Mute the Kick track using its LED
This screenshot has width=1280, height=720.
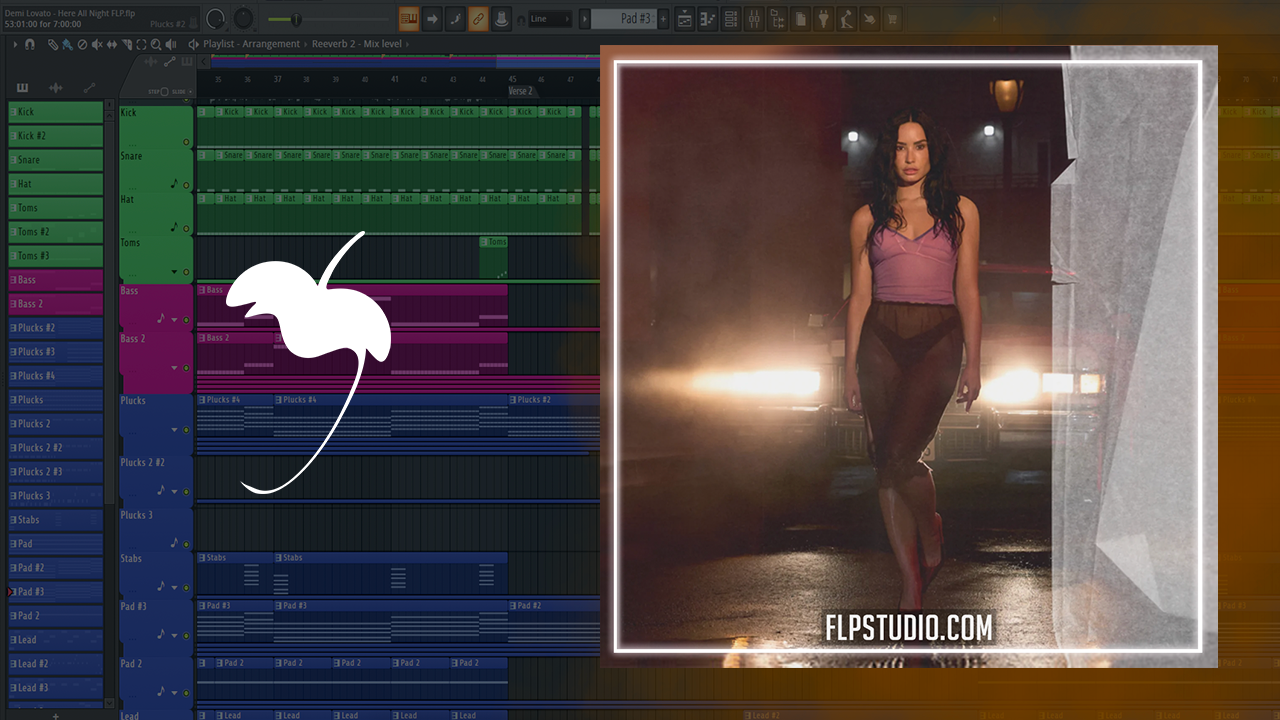click(x=186, y=142)
